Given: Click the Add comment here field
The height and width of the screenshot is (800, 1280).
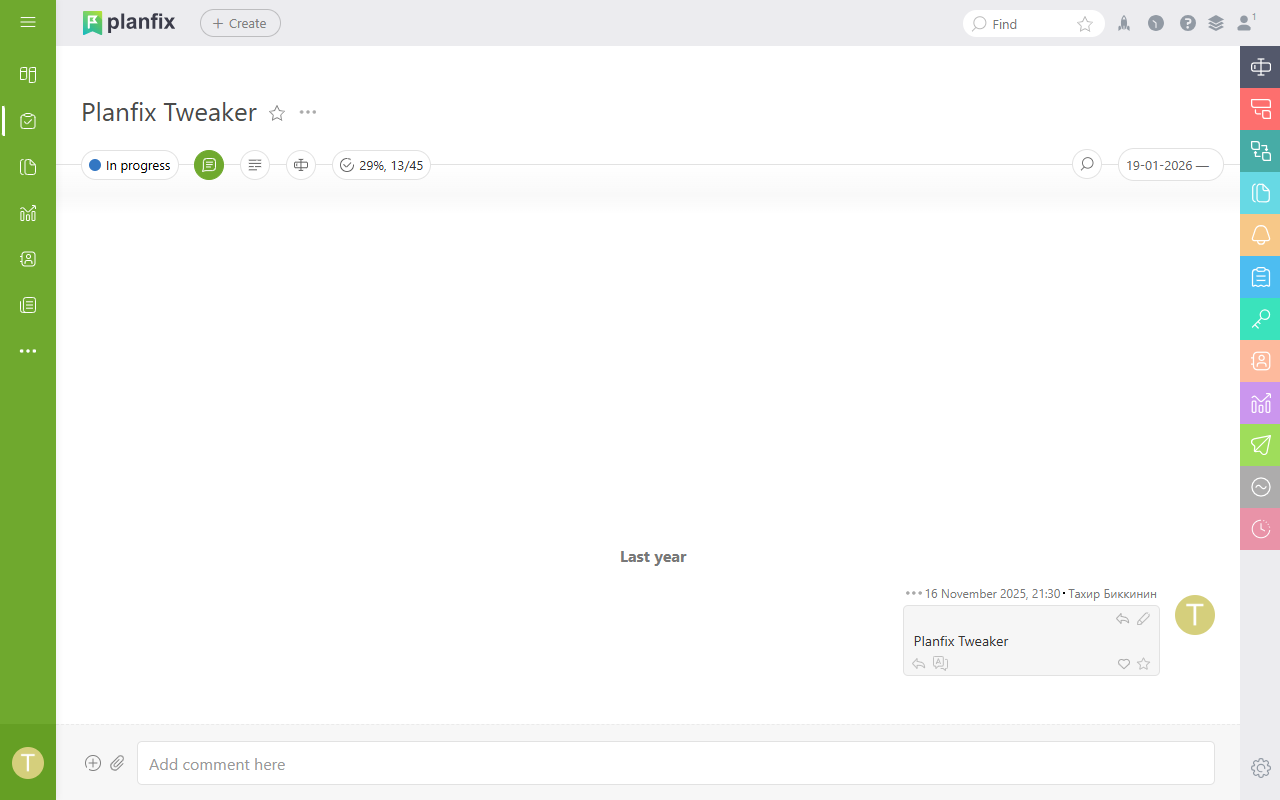Looking at the screenshot, I should click(676, 763).
